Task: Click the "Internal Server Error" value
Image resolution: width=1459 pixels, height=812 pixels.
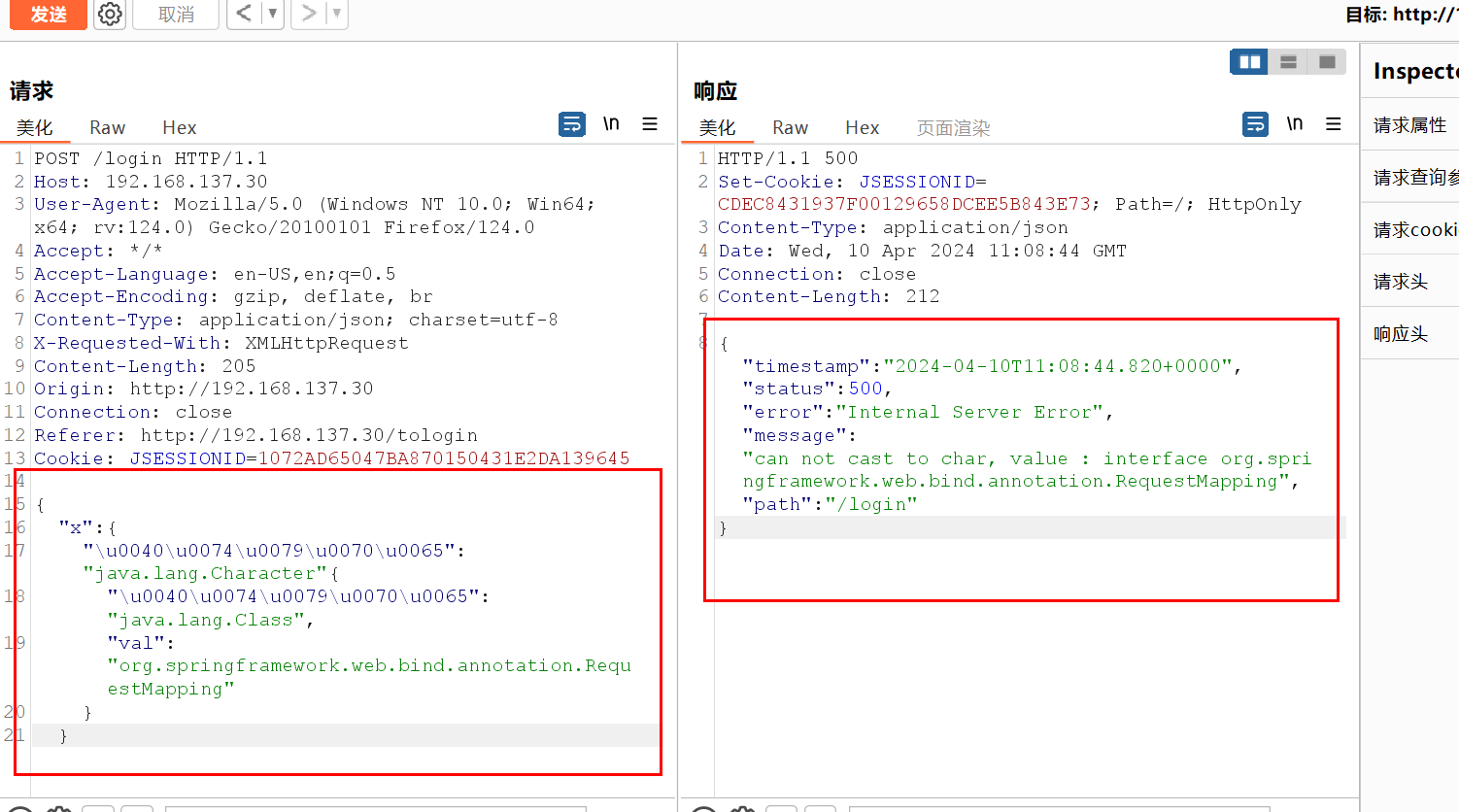Action: pyautogui.click(x=970, y=412)
